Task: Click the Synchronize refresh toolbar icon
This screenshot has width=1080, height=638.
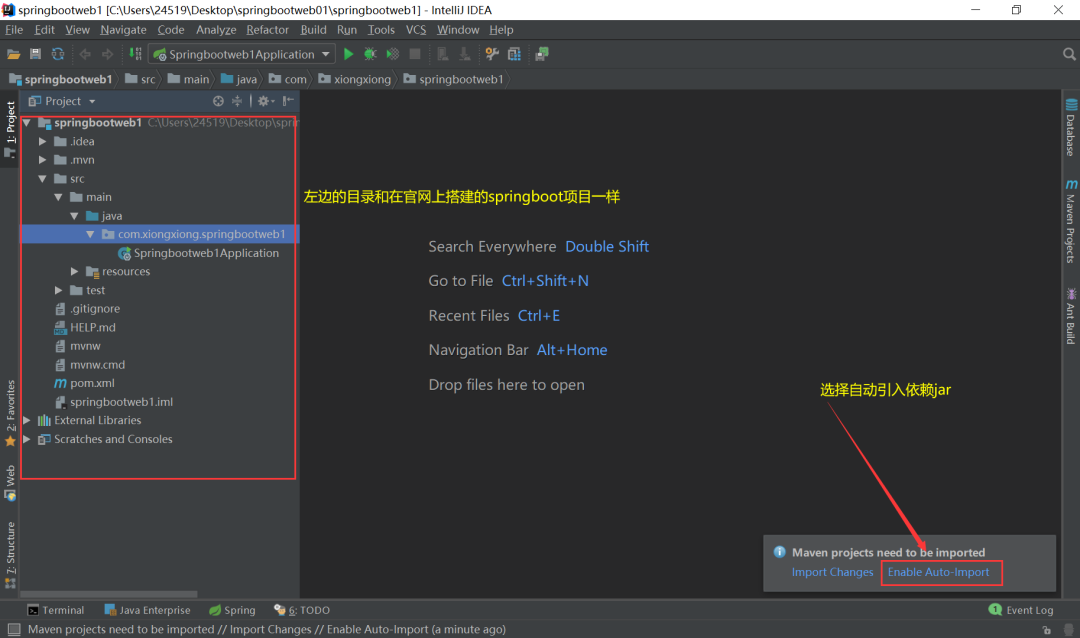Action: 58,54
